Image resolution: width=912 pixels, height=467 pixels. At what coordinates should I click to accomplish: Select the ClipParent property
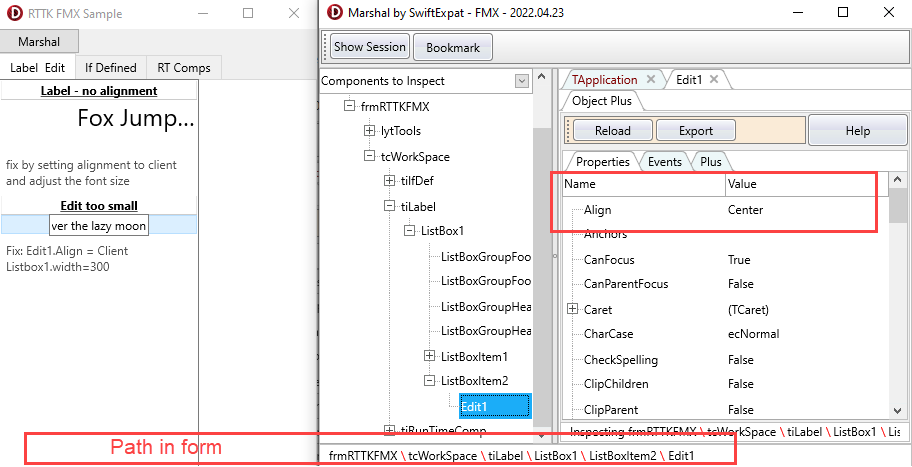pos(611,410)
